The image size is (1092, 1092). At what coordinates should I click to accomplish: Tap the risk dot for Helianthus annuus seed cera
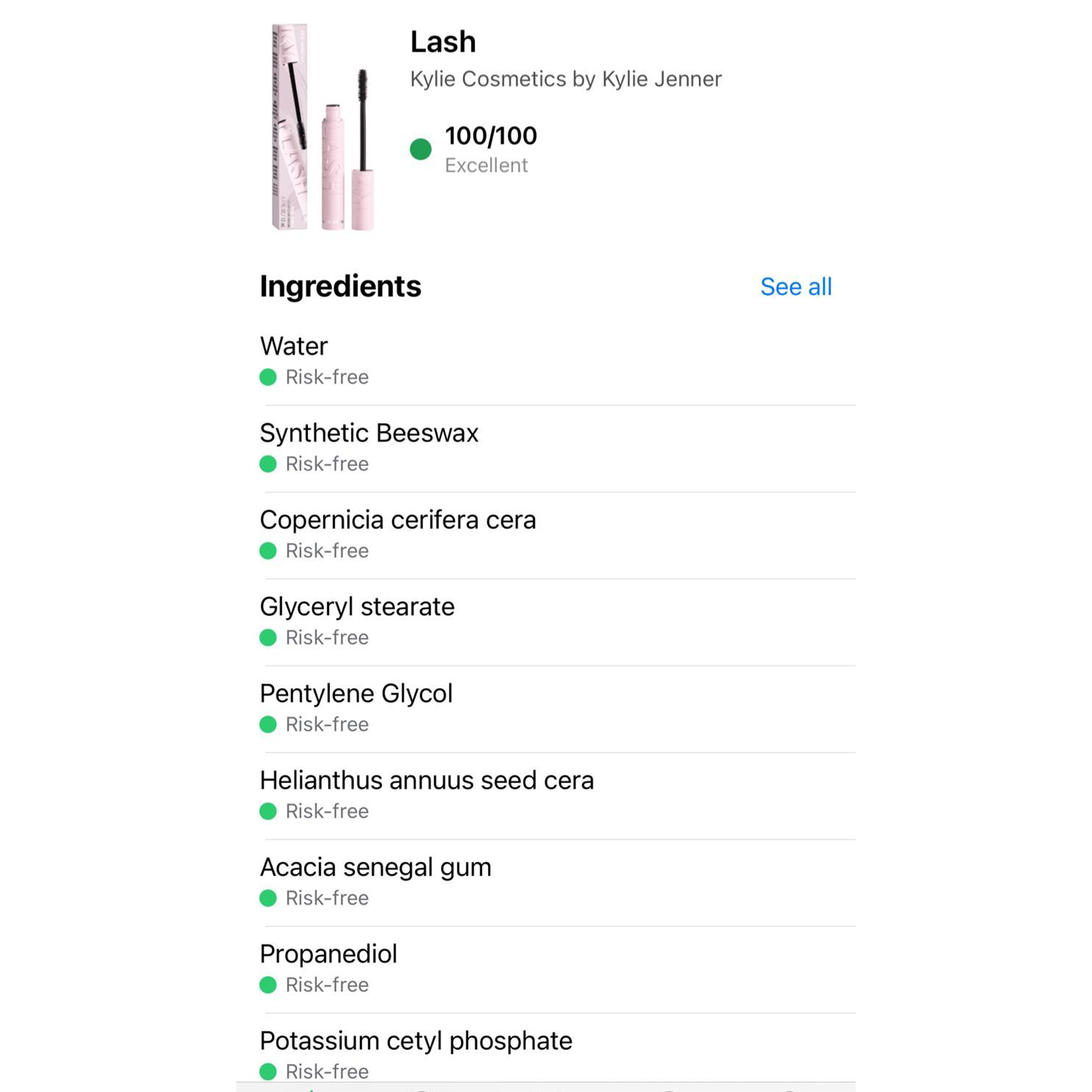click(268, 812)
